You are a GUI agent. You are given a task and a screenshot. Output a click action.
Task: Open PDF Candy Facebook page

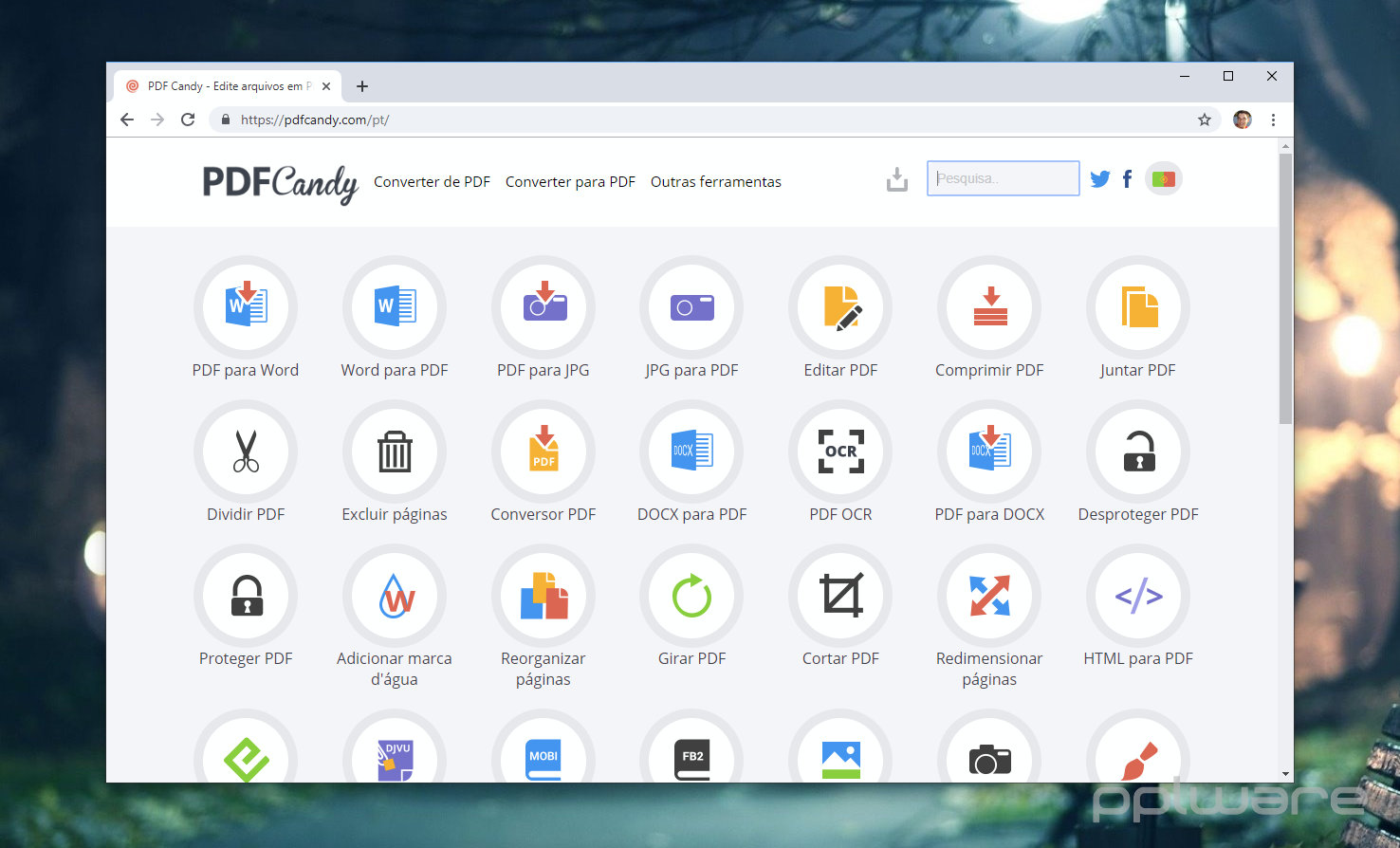[1127, 178]
